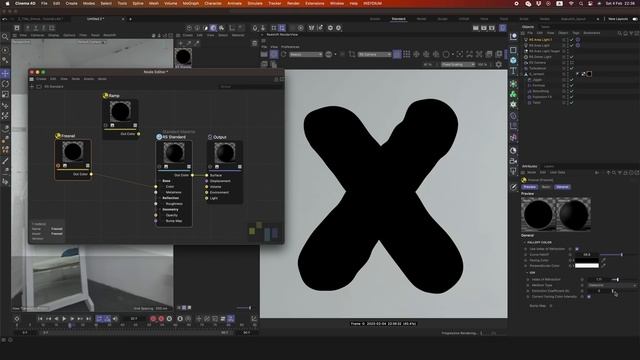Image resolution: width=640 pixels, height=360 pixels.
Task: Click the camera object icon in right palette
Action: coord(513,161)
